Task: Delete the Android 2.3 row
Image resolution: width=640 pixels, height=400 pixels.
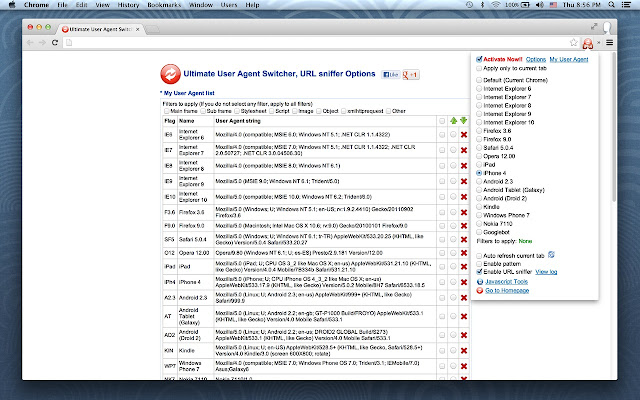Action: click(x=464, y=298)
